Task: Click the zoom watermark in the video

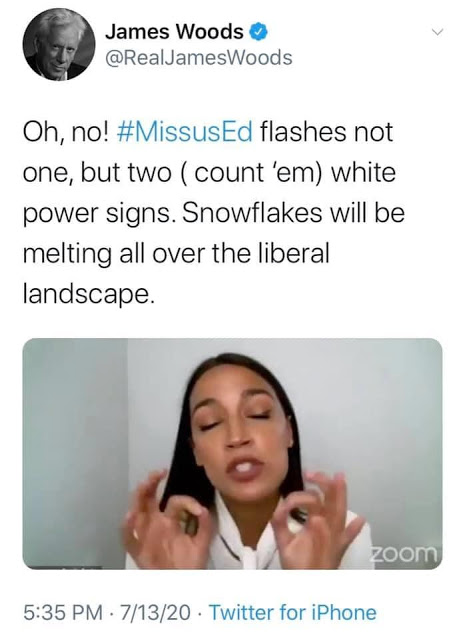Action: click(404, 553)
